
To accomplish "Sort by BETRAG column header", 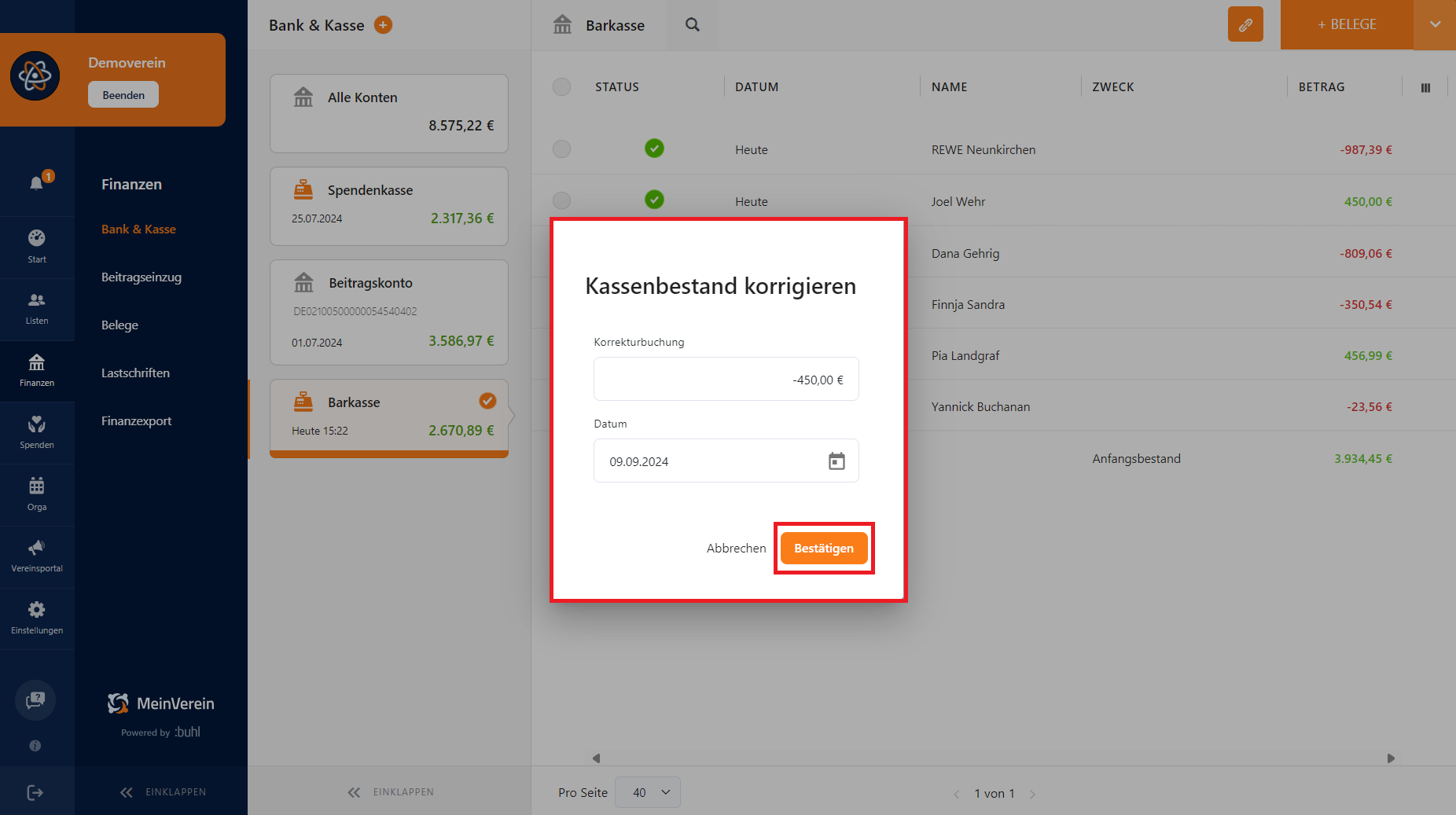I will [1322, 87].
